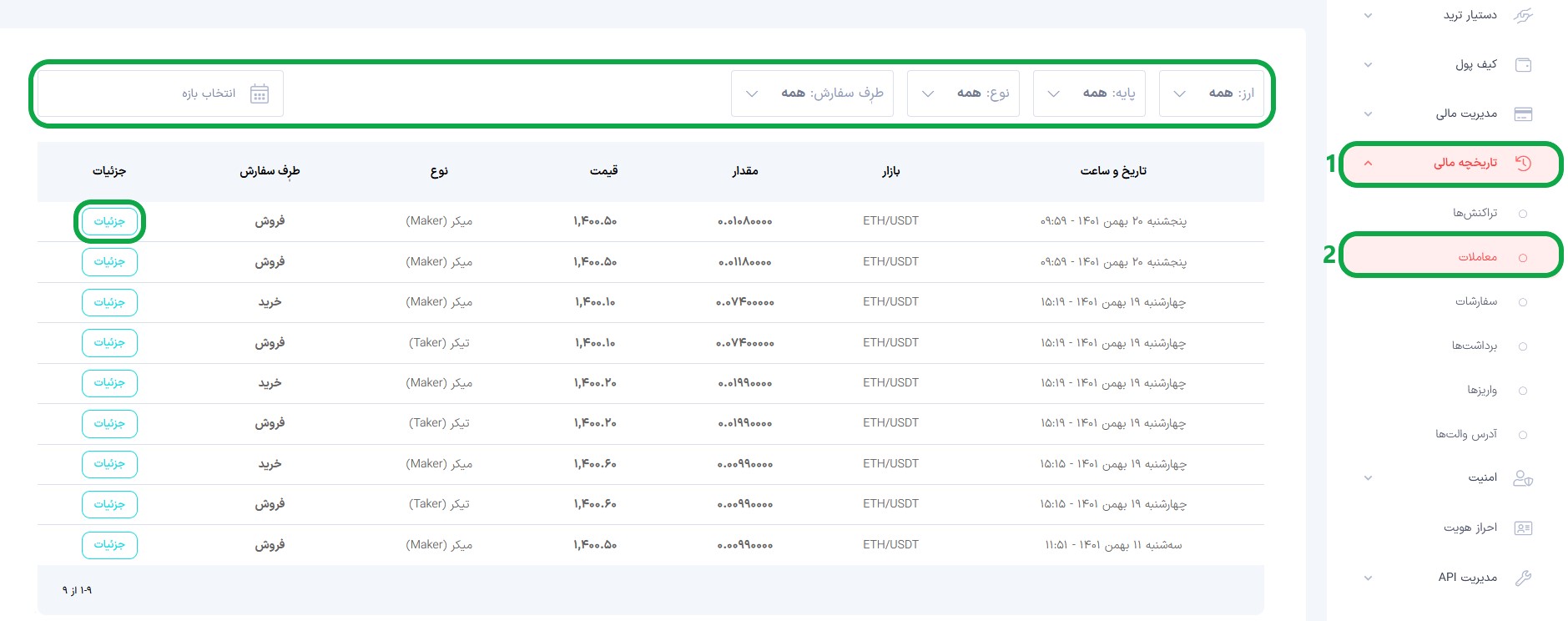The image size is (1568, 621).
Task: Click the سه‌شنبه ۱۱ بهمن ۱۴۰۱ date cell
Action: 1113,545
